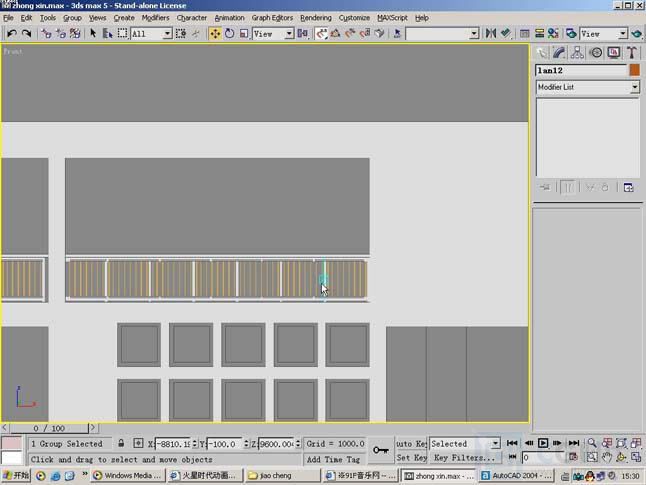Image resolution: width=646 pixels, height=485 pixels.
Task: Toggle the Percent Snap button
Action: pos(350,33)
